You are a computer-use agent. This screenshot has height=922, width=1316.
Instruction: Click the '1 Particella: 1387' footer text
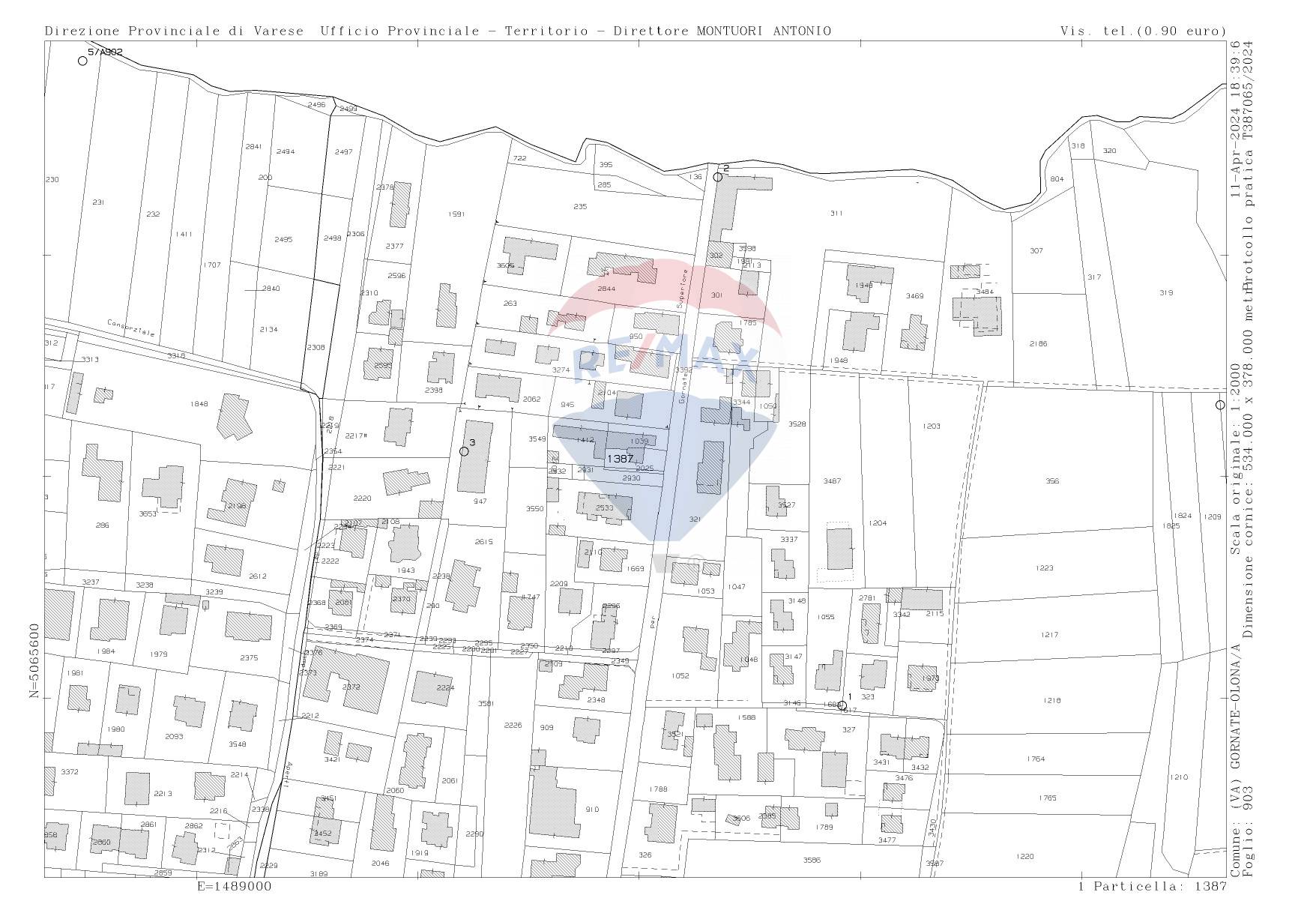[x=1152, y=886]
